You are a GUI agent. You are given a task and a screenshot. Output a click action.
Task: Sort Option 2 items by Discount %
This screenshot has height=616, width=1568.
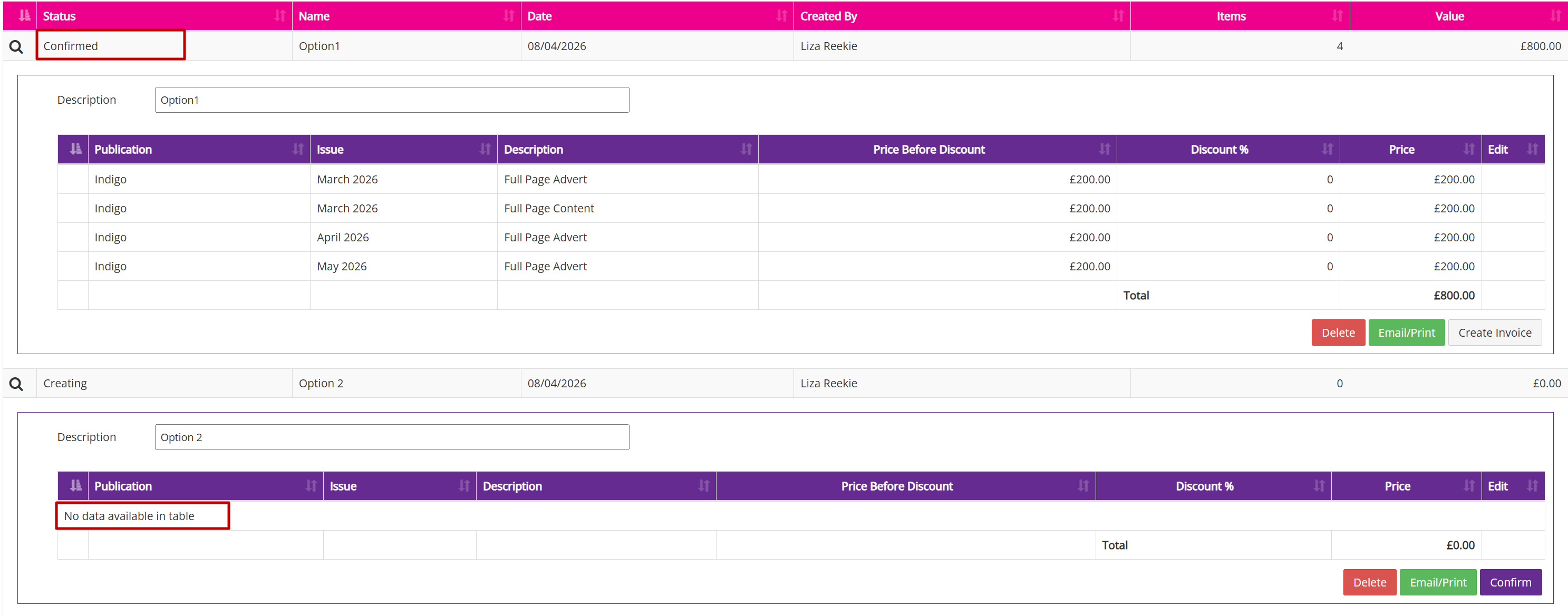1213,486
